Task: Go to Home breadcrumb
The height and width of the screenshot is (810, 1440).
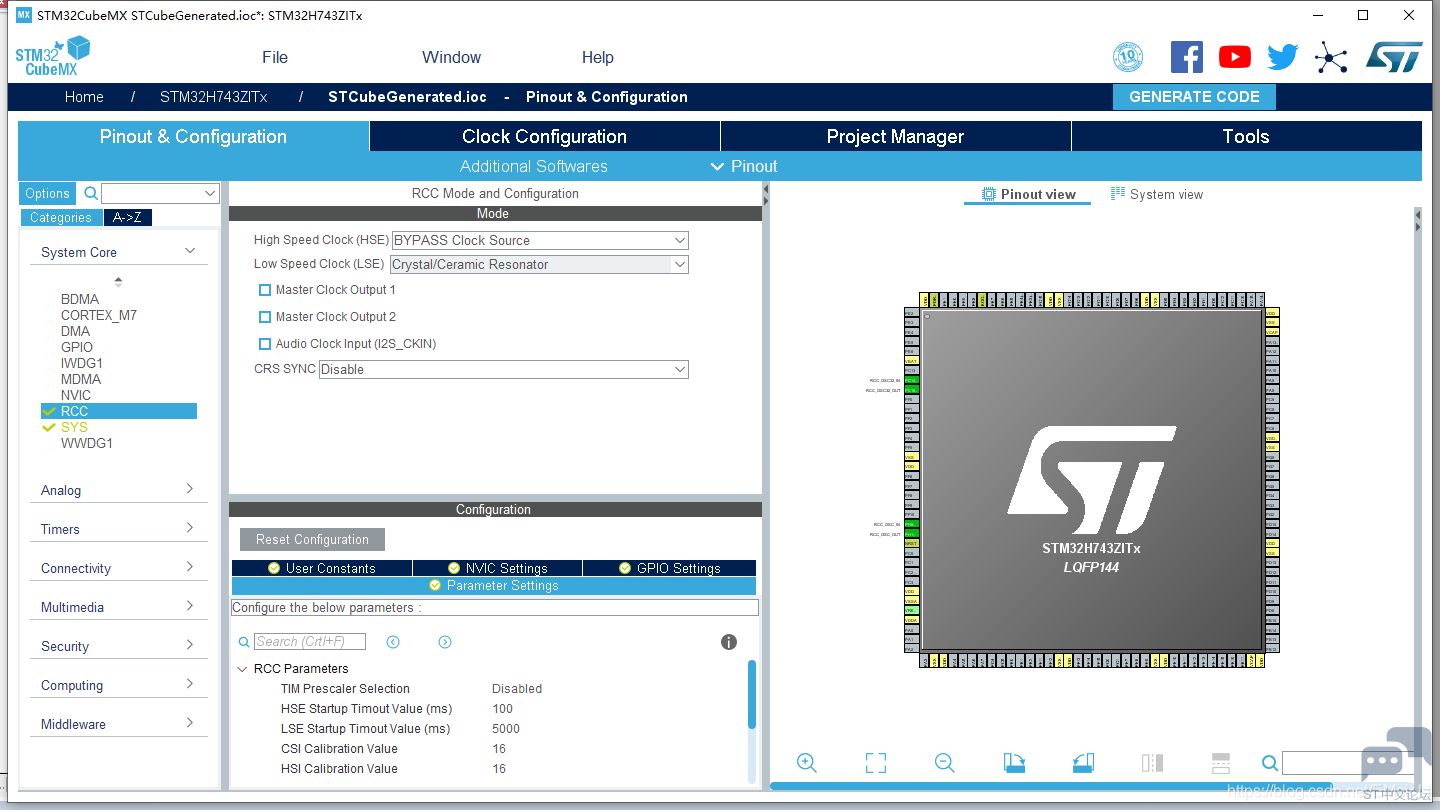Action: coord(84,97)
